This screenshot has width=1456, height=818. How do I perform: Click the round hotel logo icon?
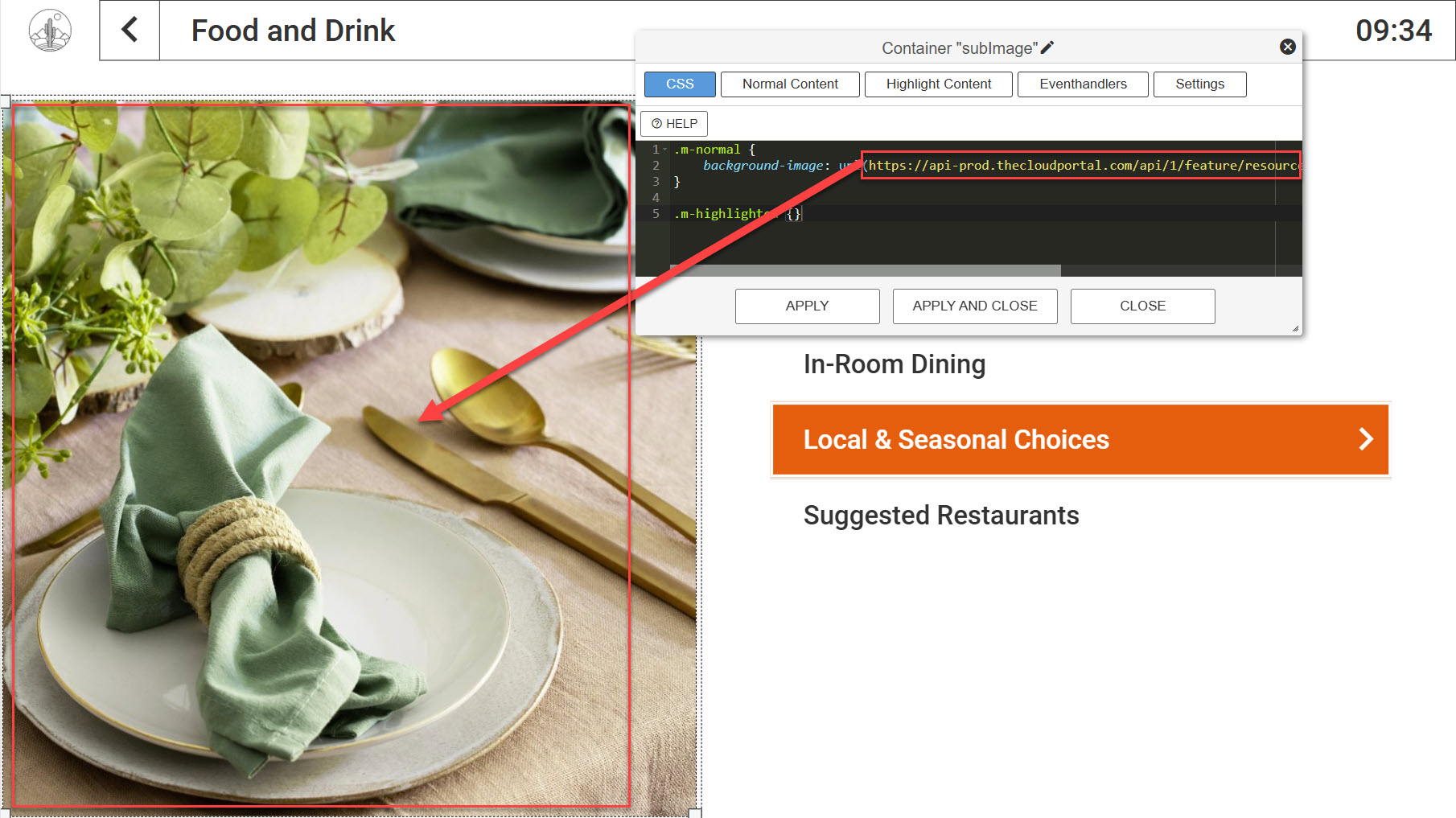pyautogui.click(x=50, y=31)
